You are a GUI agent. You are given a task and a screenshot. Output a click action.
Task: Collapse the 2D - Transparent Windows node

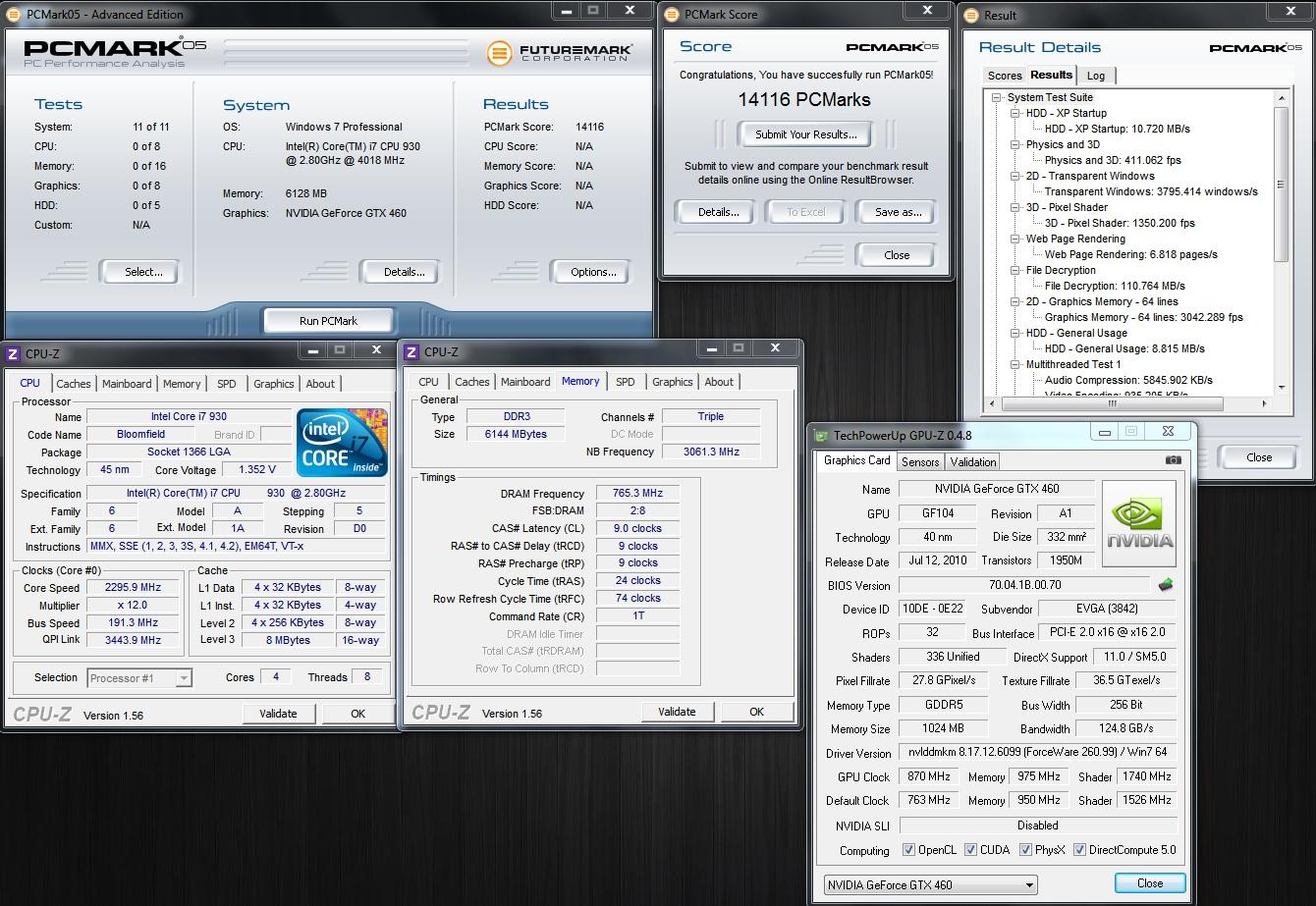(x=1015, y=176)
